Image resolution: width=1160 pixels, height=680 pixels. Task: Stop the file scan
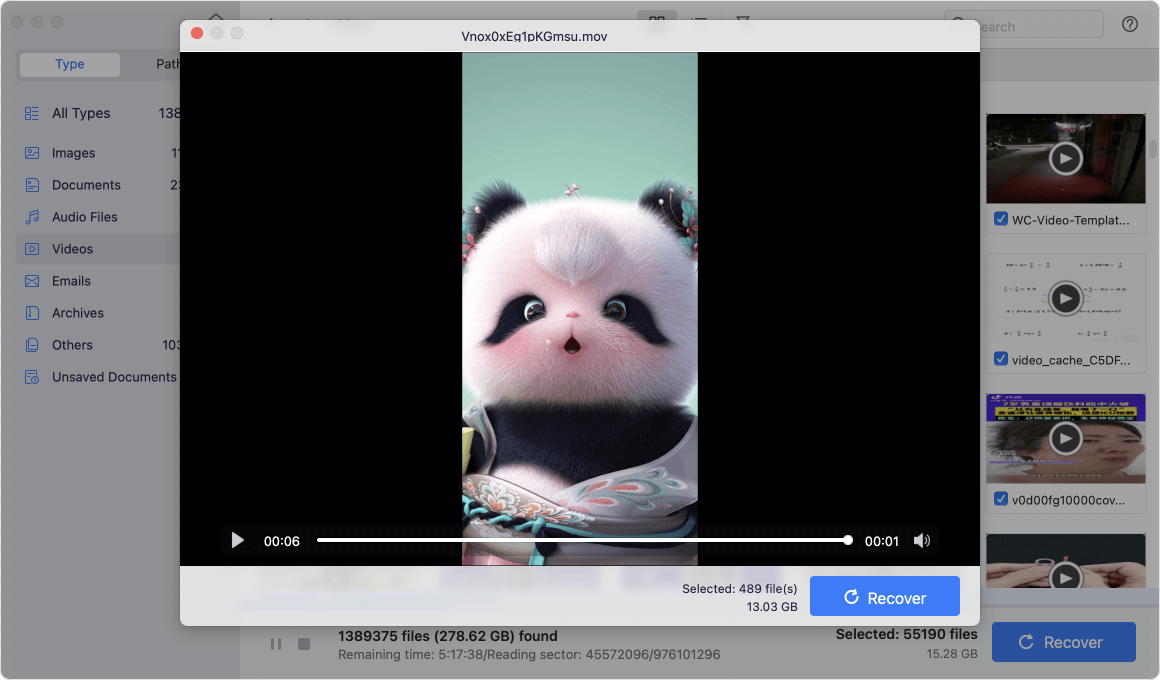304,644
